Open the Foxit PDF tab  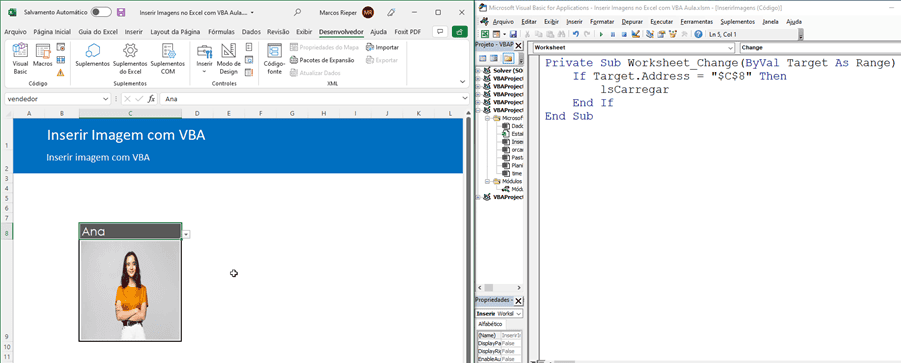click(407, 32)
